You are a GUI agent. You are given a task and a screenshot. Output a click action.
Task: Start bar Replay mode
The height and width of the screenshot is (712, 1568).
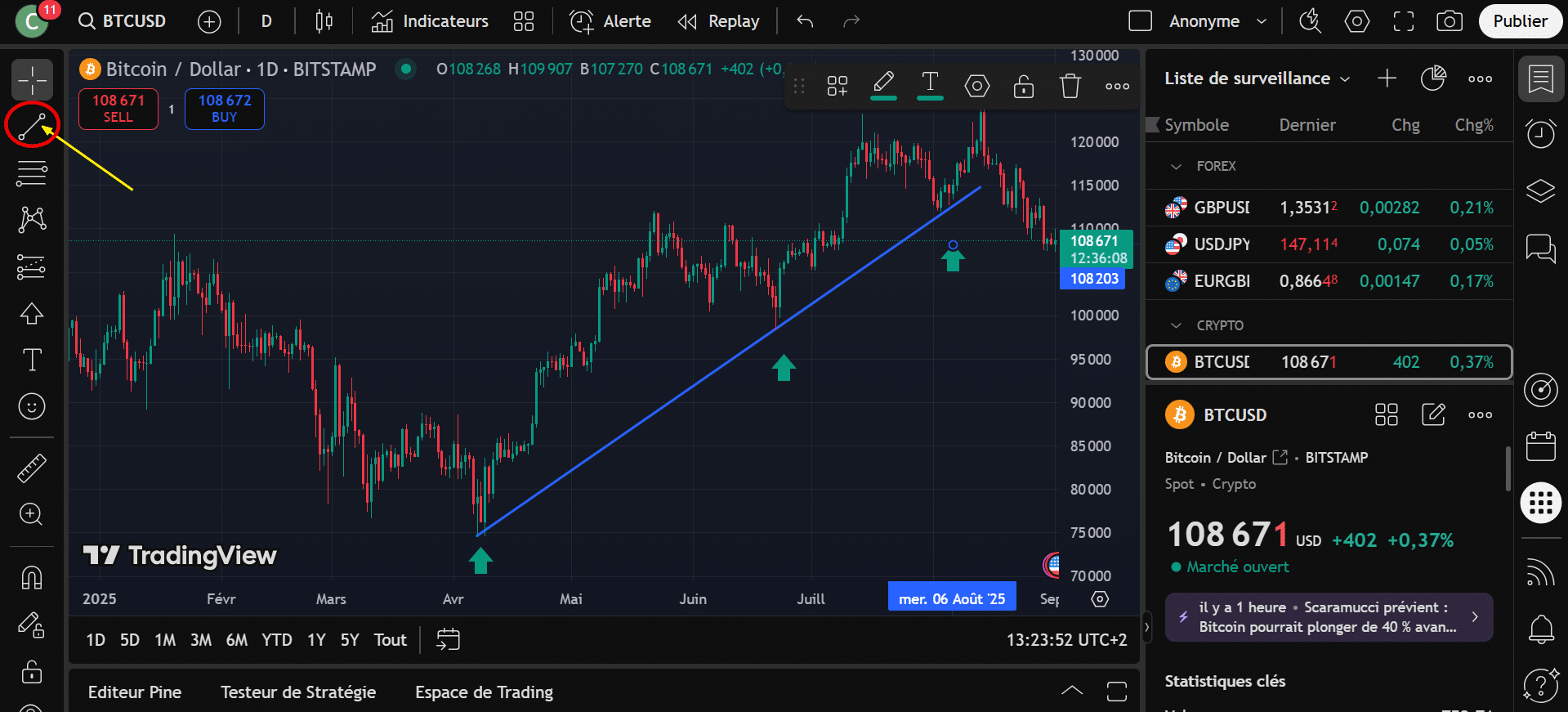pos(719,21)
